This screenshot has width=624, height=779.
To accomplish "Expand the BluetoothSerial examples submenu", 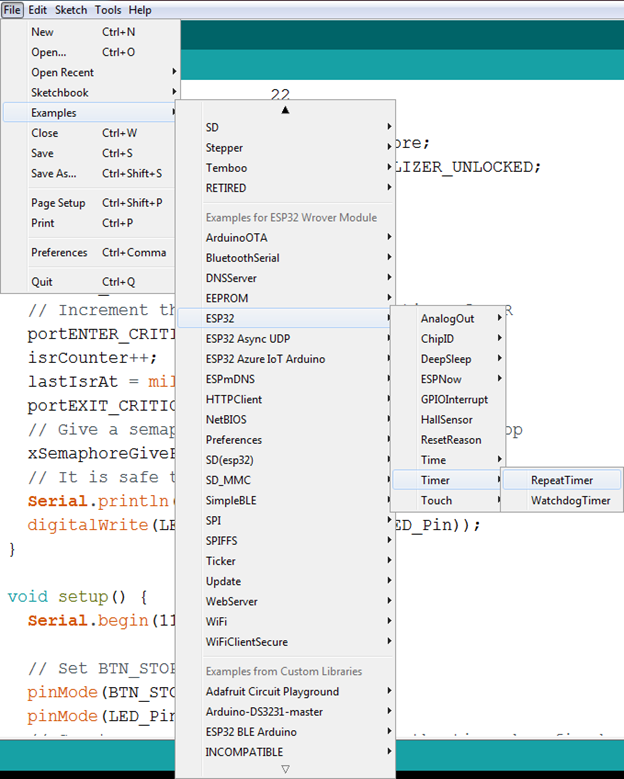I will coord(285,258).
